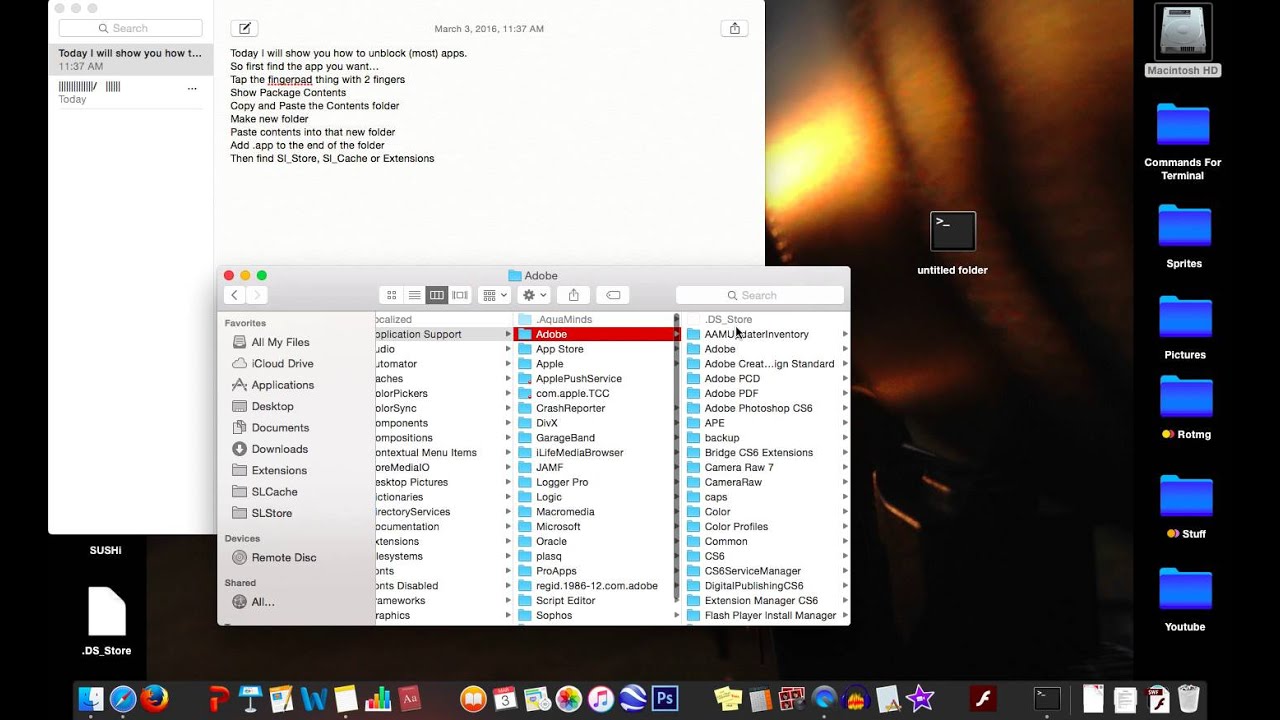Expand arrow beside Sophos folder

click(677, 615)
